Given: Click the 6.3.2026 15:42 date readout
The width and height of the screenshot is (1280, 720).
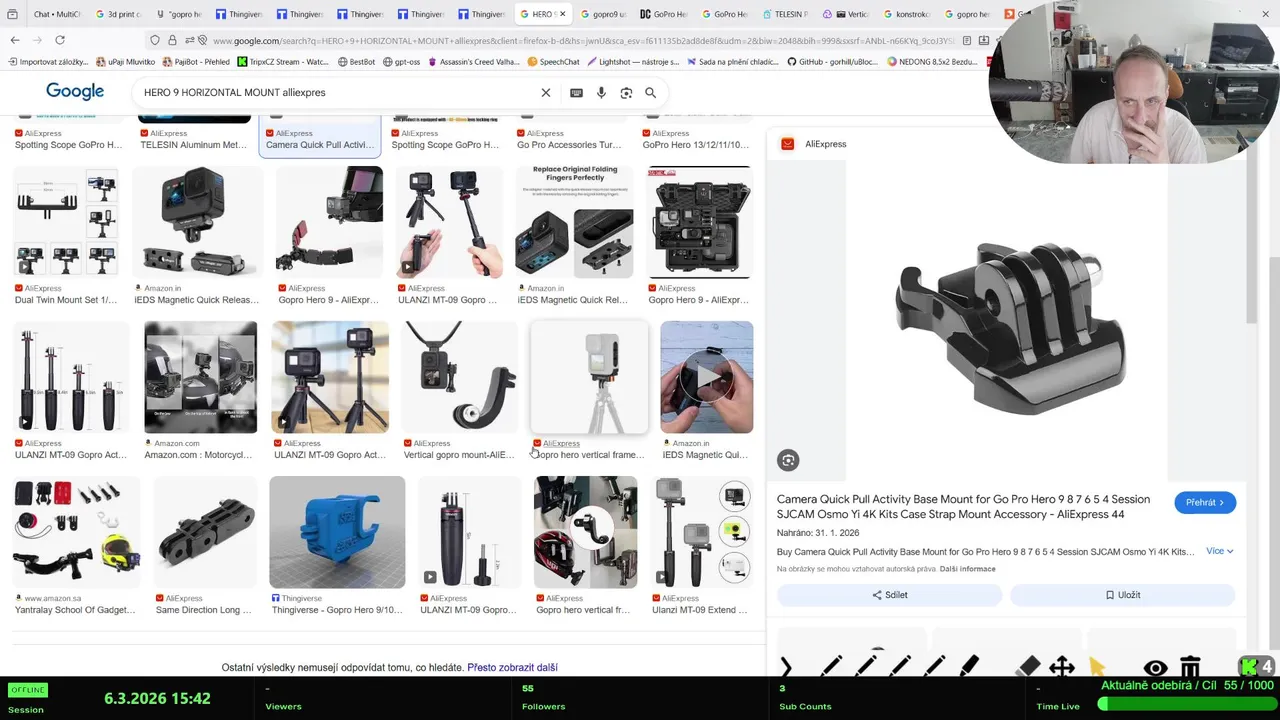Looking at the screenshot, I should coord(157,698).
